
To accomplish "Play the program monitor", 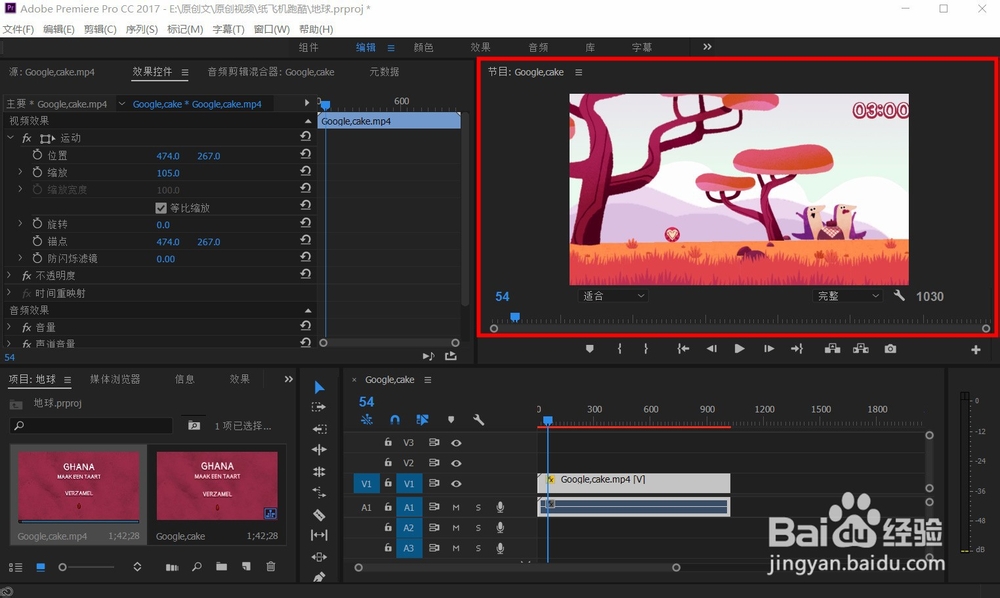I will 739,349.
